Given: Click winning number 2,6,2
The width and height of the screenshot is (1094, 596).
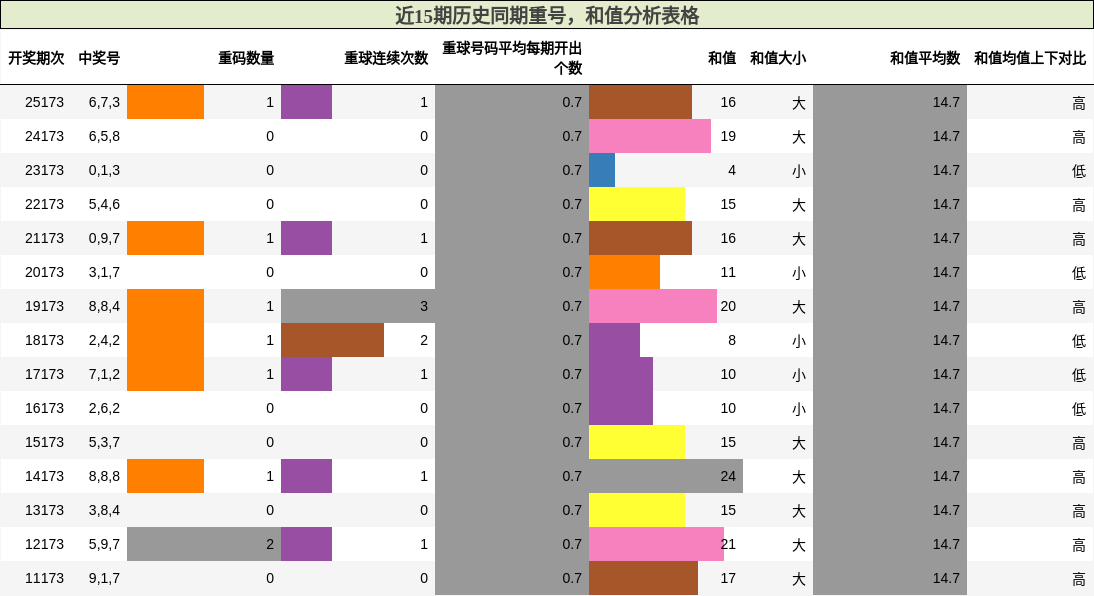Looking at the screenshot, I should point(104,408).
